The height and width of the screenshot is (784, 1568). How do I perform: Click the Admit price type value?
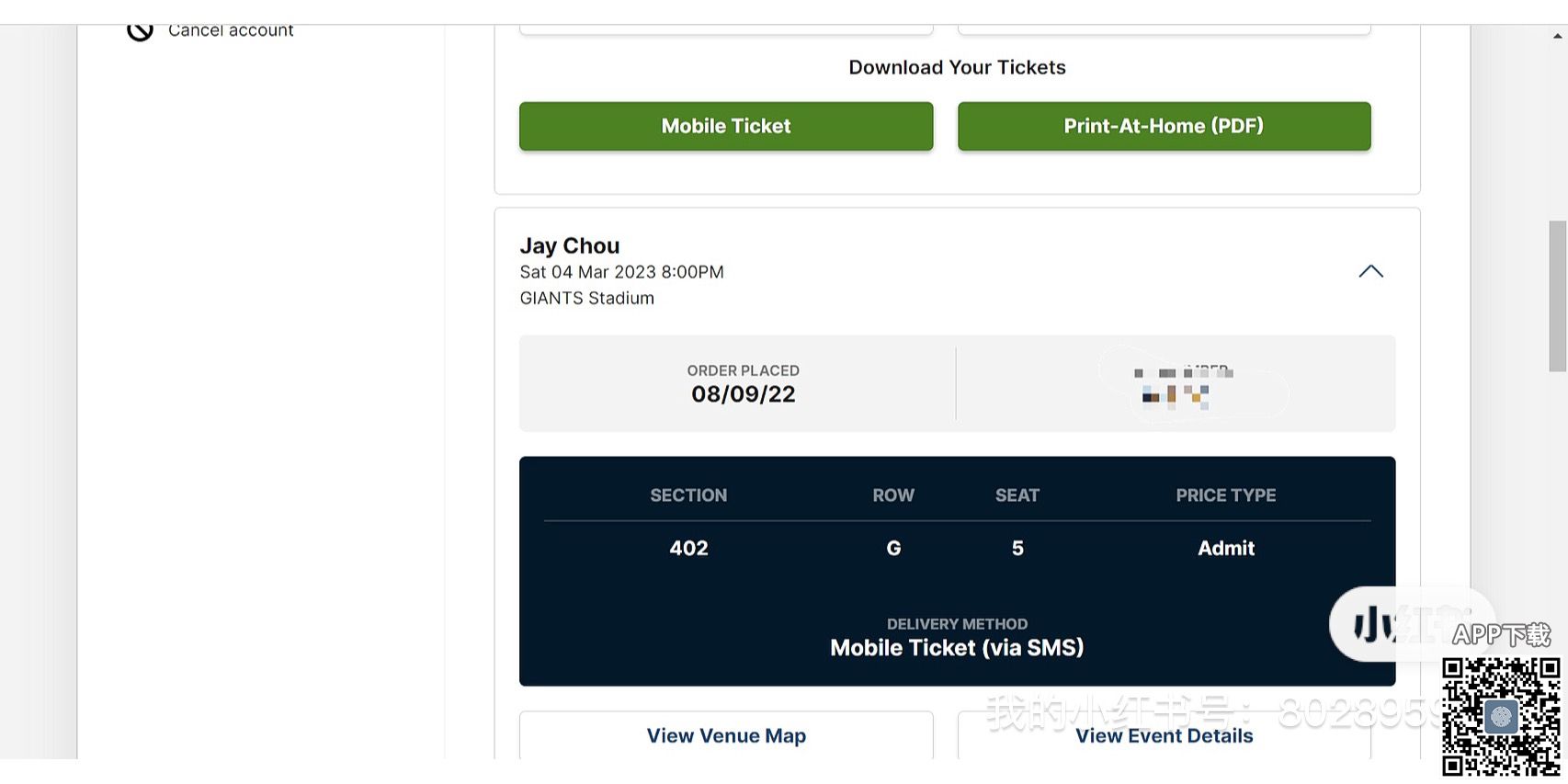pos(1225,548)
